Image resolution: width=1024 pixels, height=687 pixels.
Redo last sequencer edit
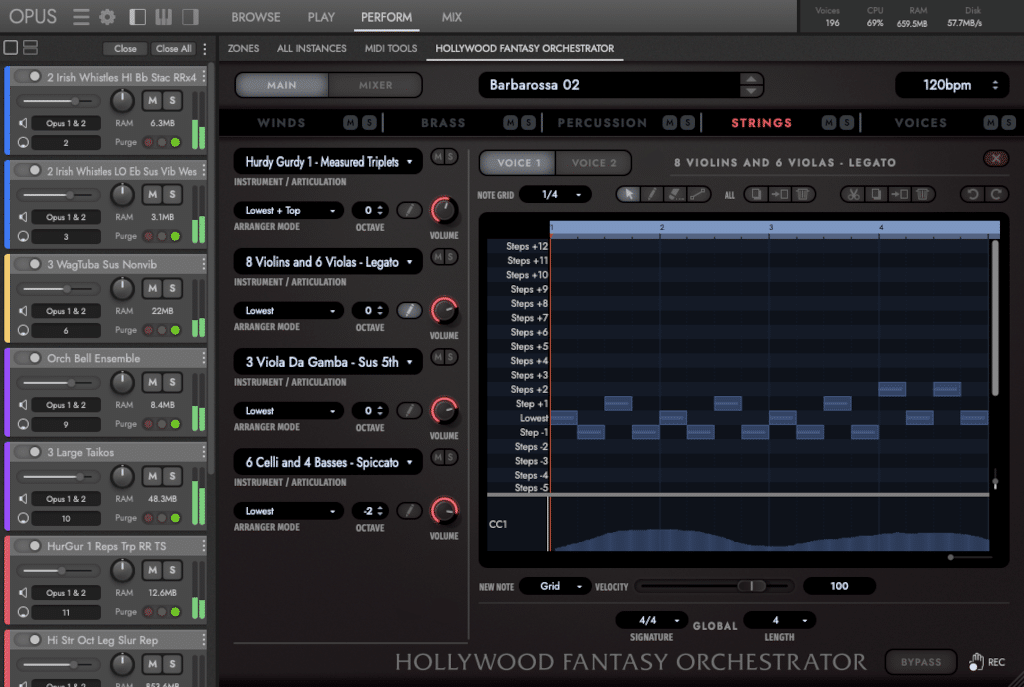pyautogui.click(x=997, y=195)
